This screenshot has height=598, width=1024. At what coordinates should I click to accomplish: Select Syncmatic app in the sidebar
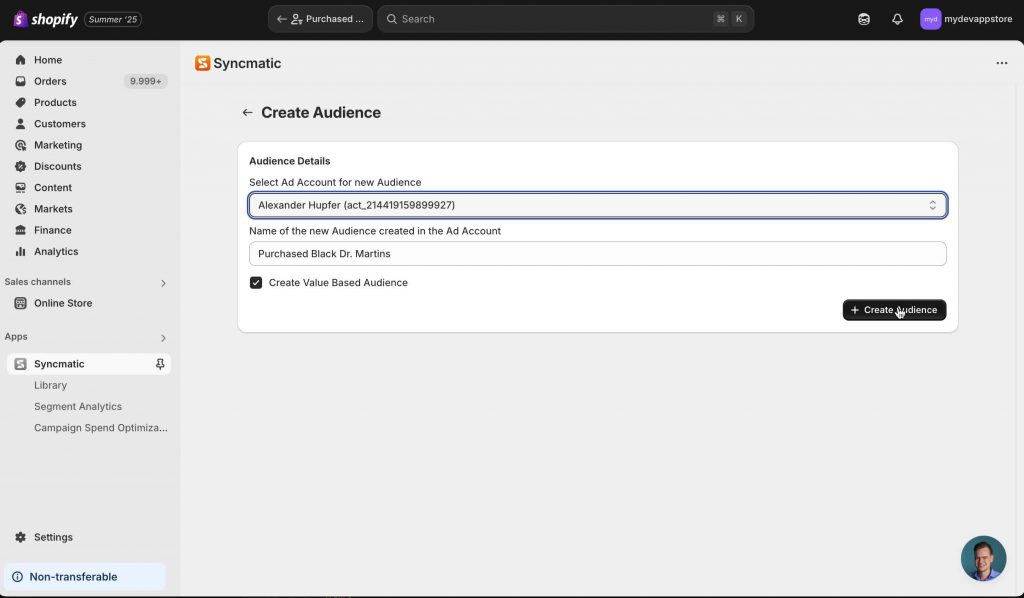pos(89,364)
